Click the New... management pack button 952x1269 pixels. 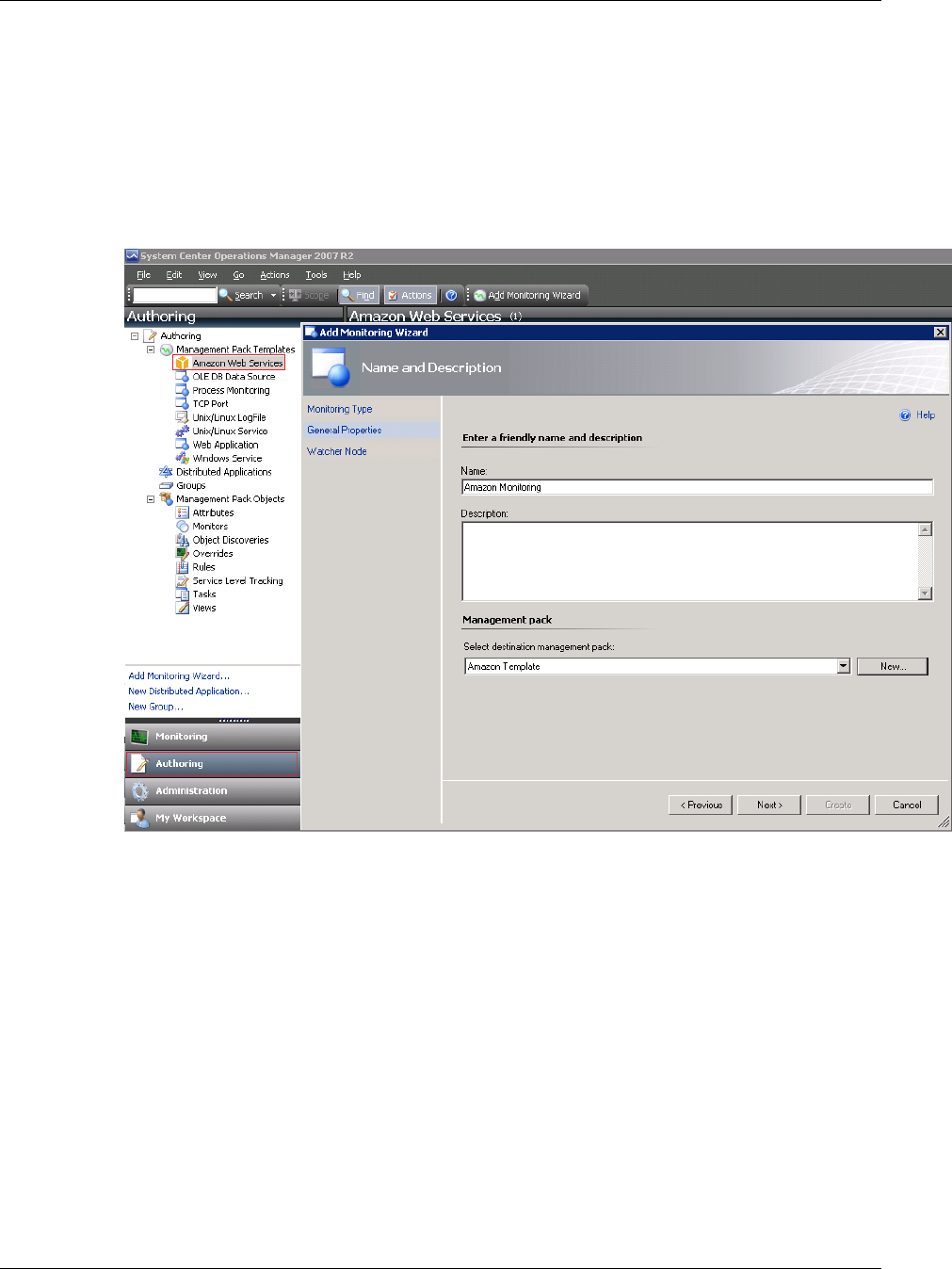coord(893,666)
